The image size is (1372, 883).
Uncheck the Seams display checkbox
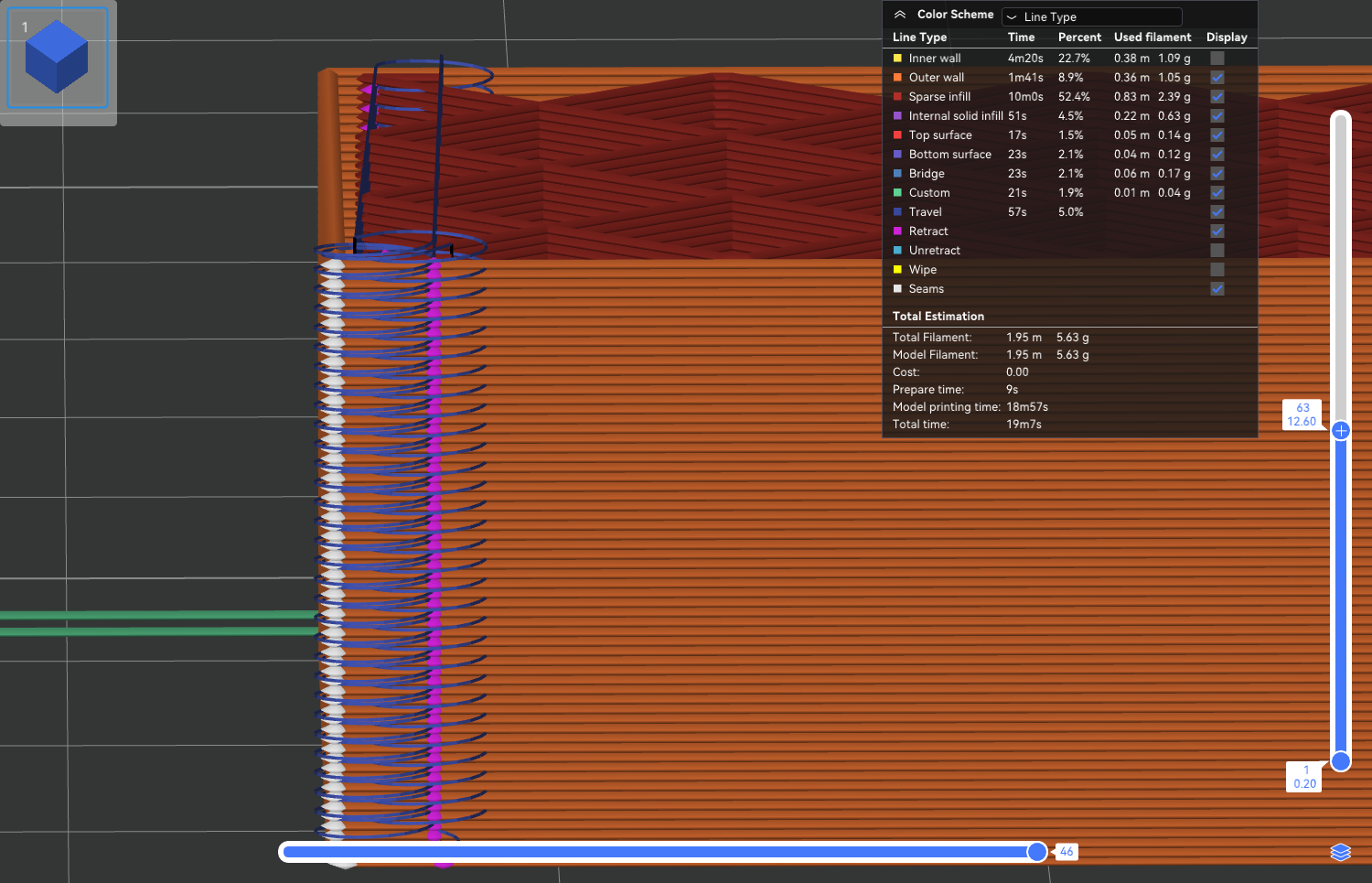(1217, 289)
